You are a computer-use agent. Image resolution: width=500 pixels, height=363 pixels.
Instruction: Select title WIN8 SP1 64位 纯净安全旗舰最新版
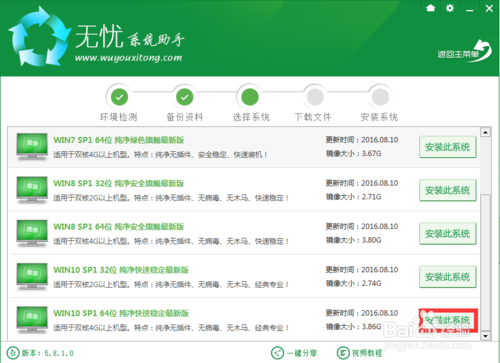119,227
